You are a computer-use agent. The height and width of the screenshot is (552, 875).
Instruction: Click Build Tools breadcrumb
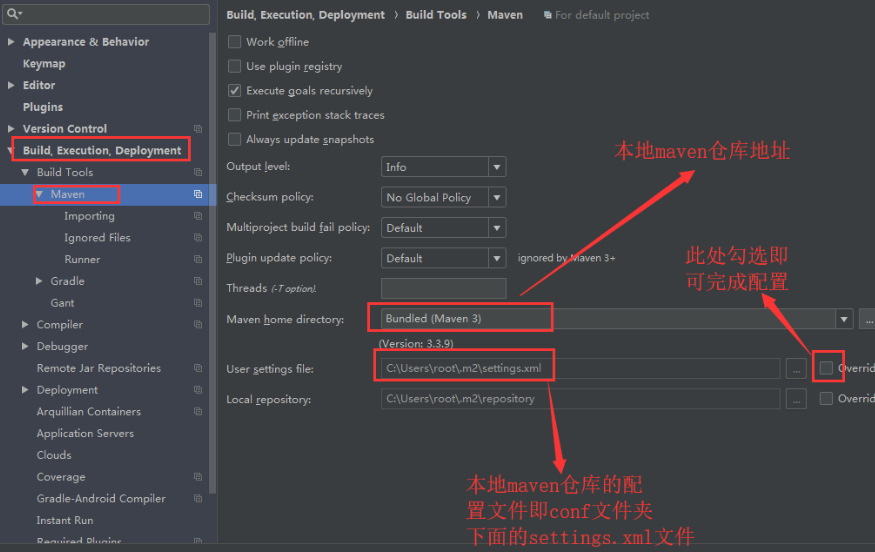coord(436,15)
